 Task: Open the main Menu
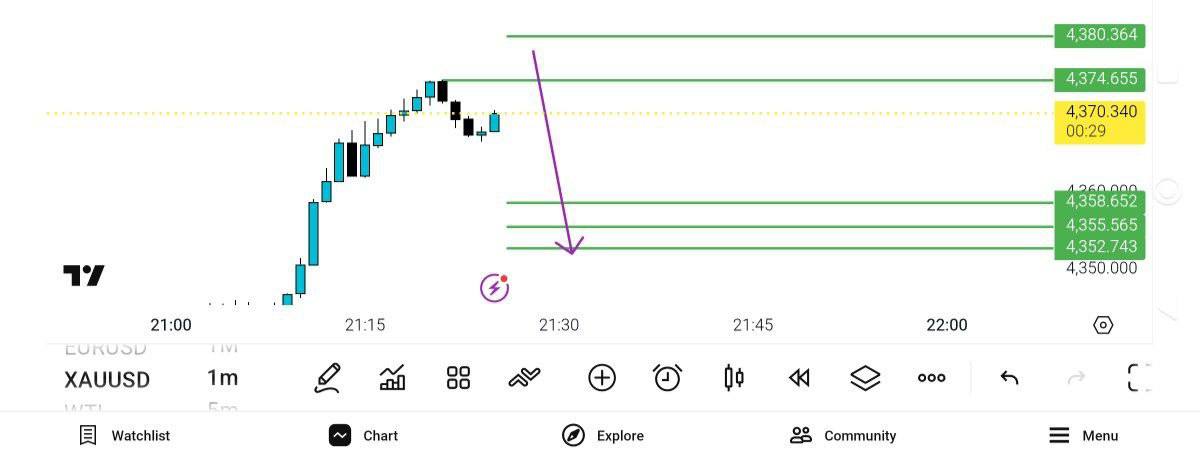(x=1083, y=436)
